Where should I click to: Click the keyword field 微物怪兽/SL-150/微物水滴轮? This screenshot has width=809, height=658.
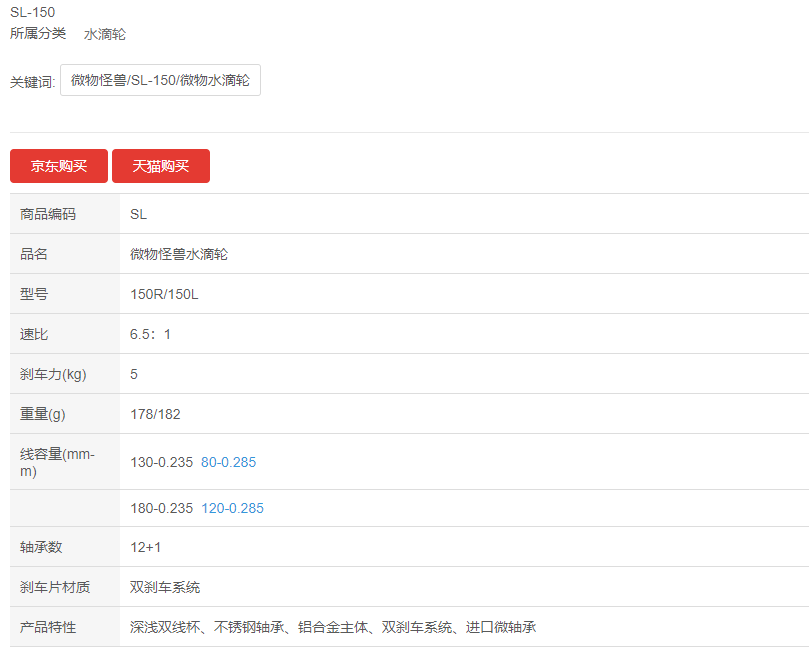160,80
